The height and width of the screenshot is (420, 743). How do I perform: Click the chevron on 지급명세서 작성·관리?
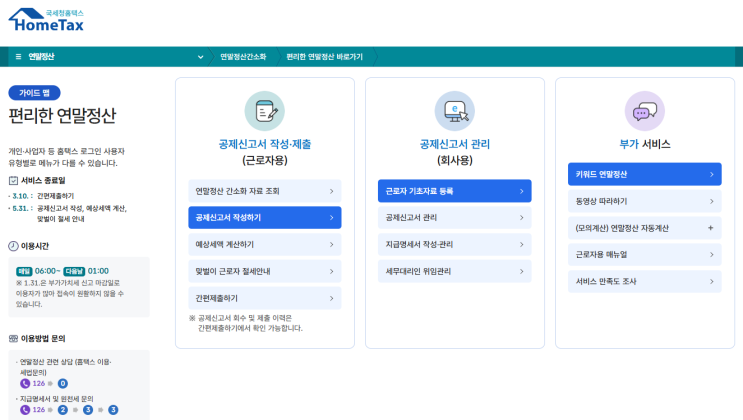522,245
